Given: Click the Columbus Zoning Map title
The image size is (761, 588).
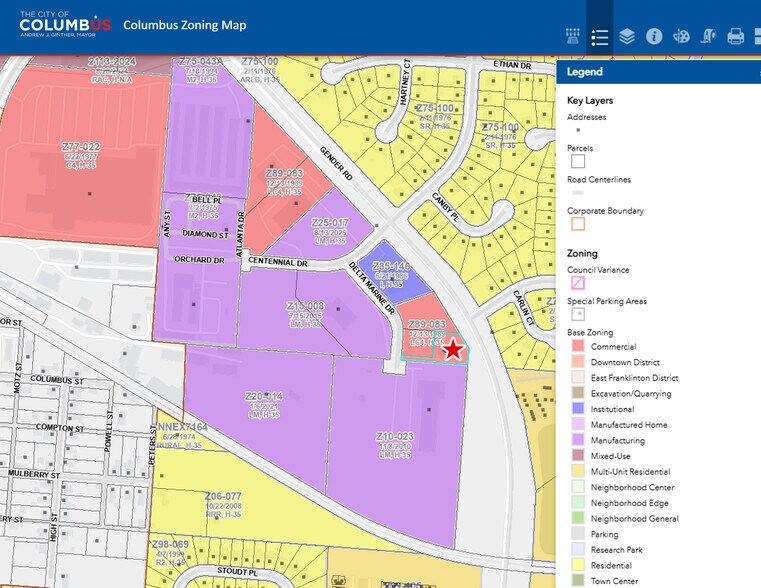Looking at the screenshot, I should 184,25.
